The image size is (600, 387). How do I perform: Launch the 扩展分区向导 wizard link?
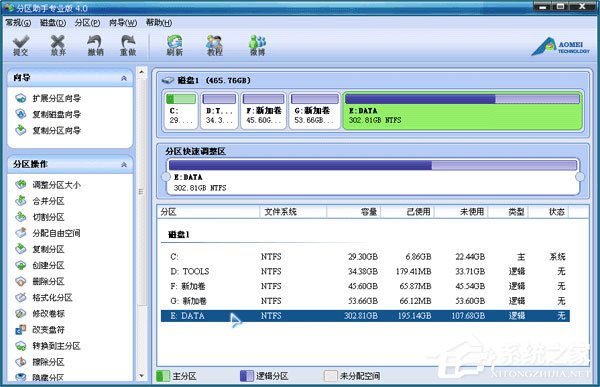pos(48,98)
